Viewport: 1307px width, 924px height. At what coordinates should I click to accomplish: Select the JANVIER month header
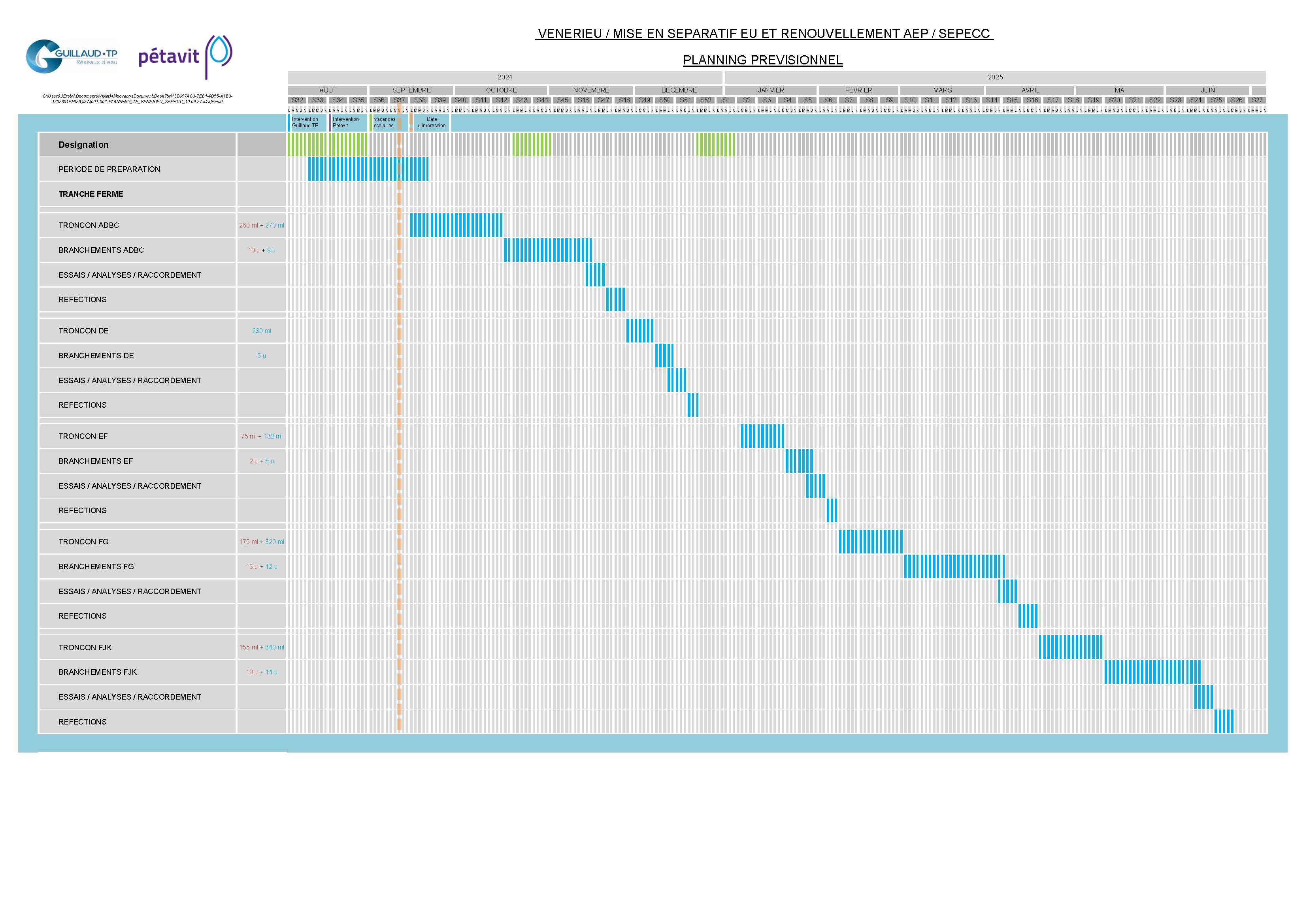point(771,90)
